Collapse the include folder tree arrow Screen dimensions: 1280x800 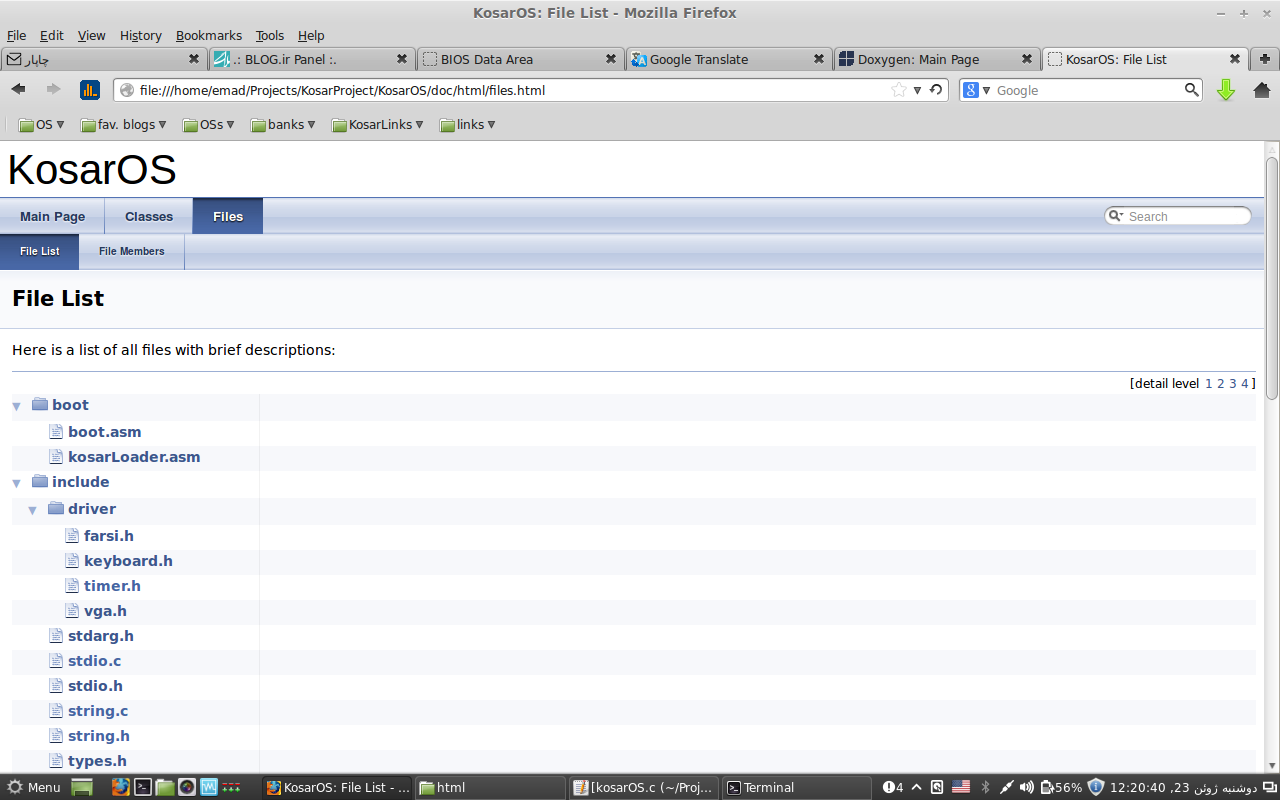(x=17, y=483)
